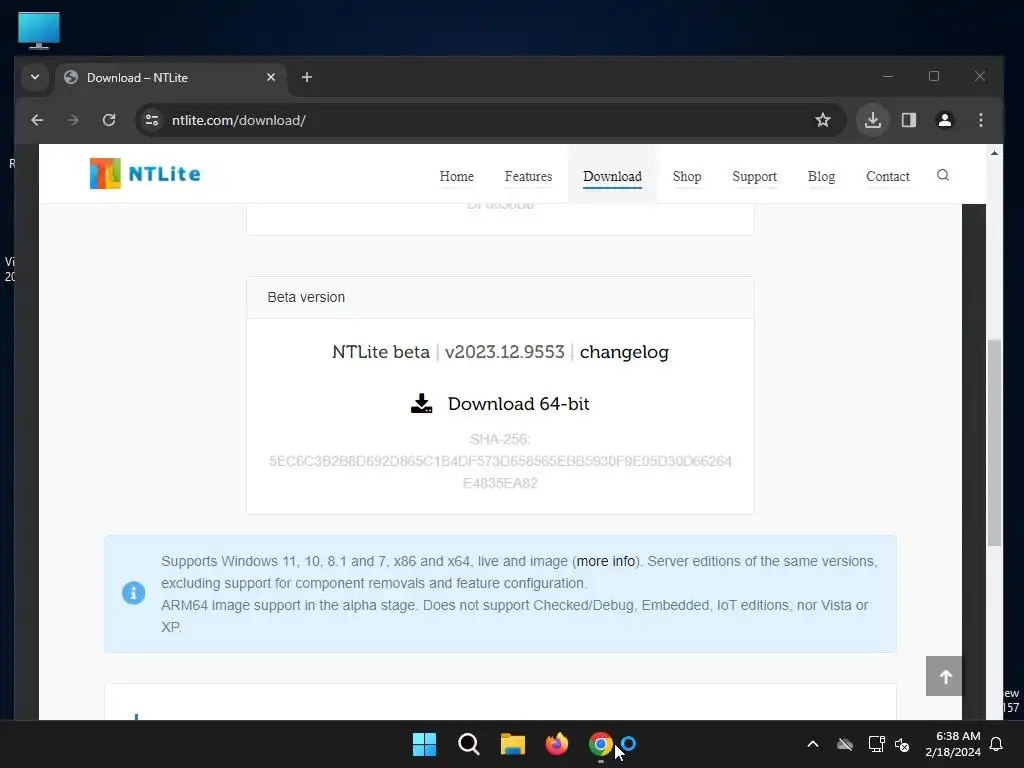Open Windows Search from the taskbar
Screen dimensions: 1024x768
click(x=469, y=744)
